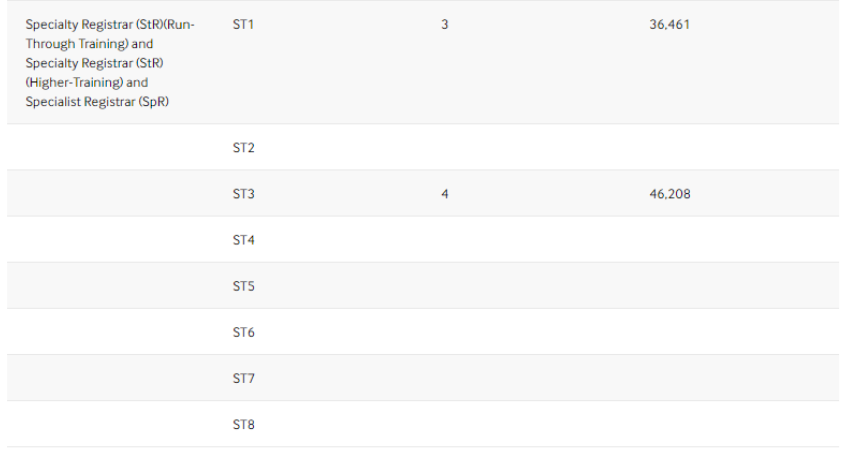
Task: Select the number 4 beside ST3
Action: (444, 194)
